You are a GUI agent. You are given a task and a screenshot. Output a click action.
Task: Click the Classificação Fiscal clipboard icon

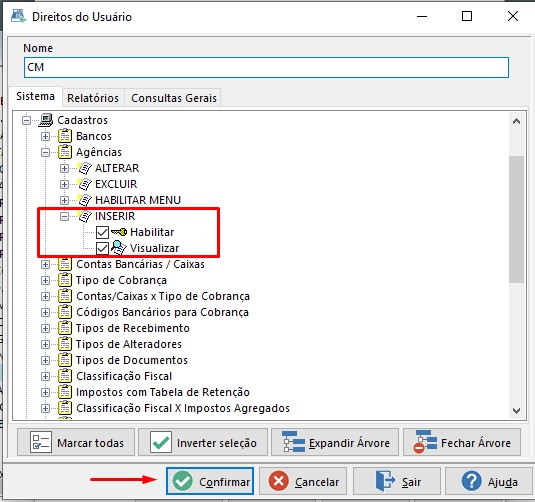(65, 376)
